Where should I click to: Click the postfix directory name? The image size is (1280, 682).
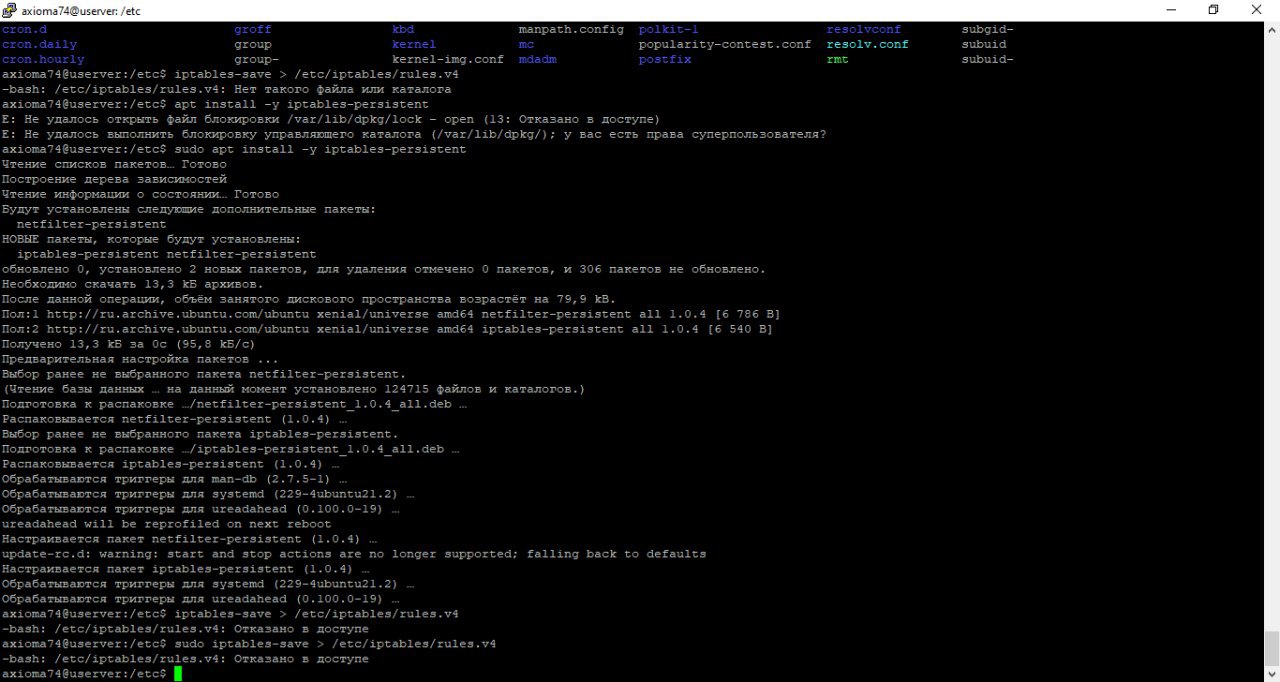coord(665,59)
